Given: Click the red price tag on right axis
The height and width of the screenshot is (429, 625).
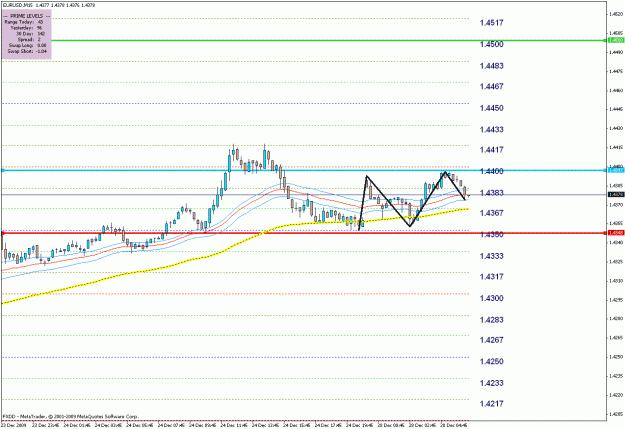Looking at the screenshot, I should pyautogui.click(x=615, y=232).
